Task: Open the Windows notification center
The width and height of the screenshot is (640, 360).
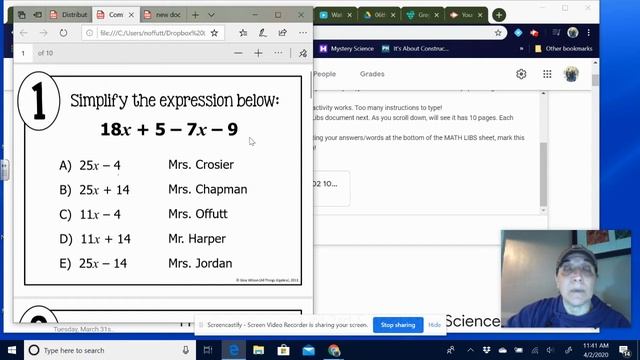Action: (x=624, y=350)
